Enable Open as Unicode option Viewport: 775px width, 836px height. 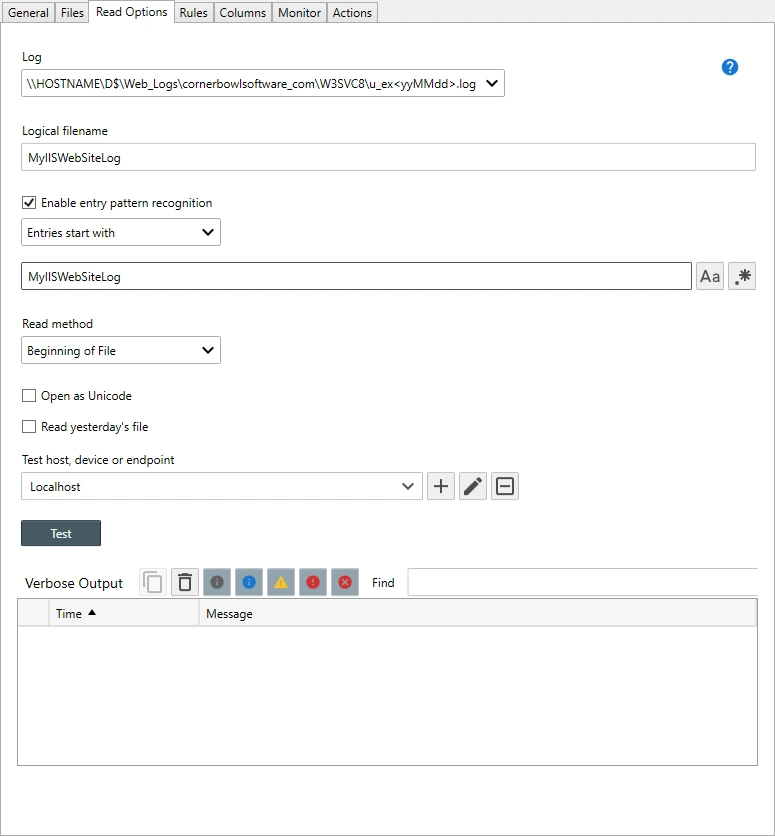29,396
